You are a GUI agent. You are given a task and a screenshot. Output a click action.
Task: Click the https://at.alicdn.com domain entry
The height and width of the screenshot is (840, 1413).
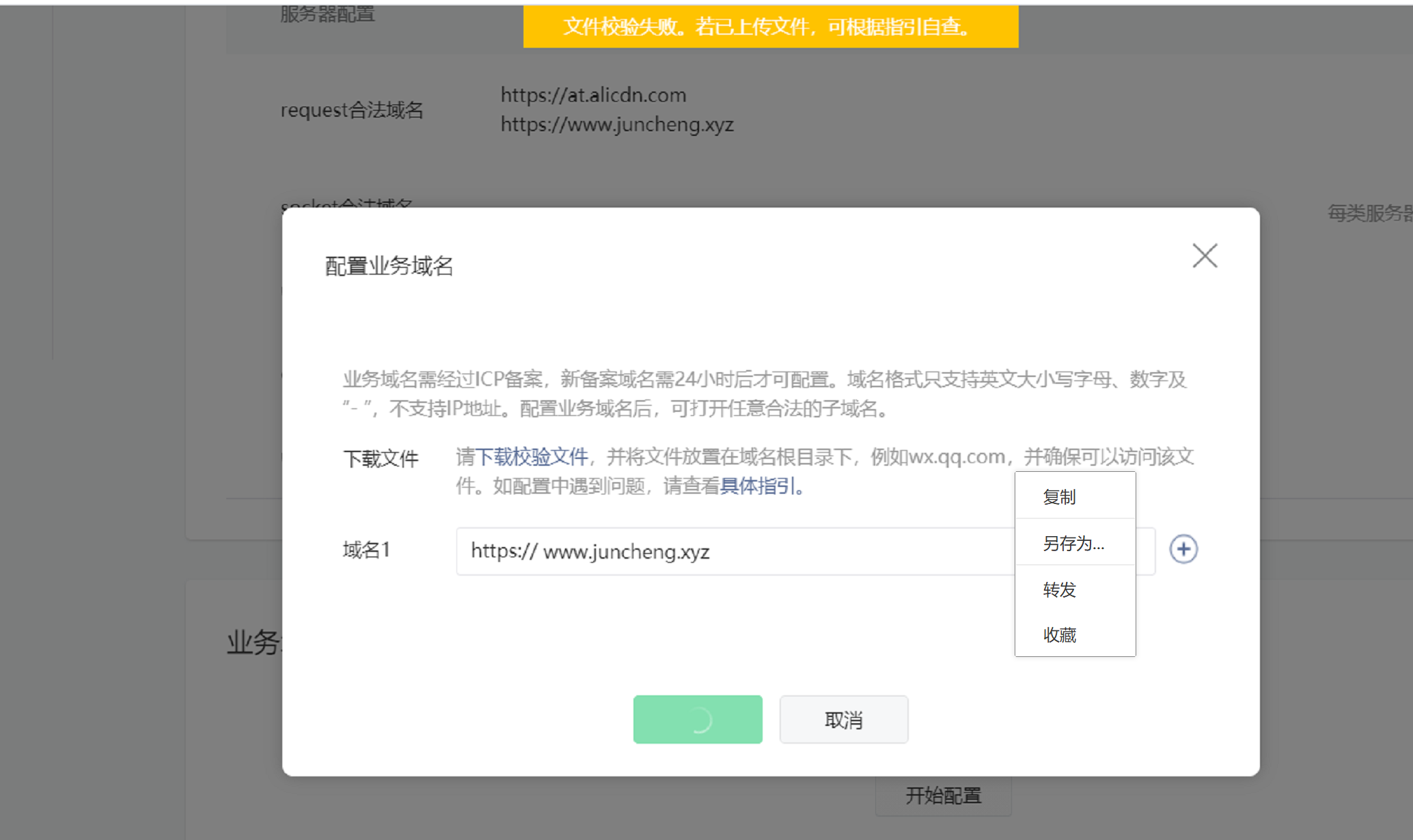(593, 95)
